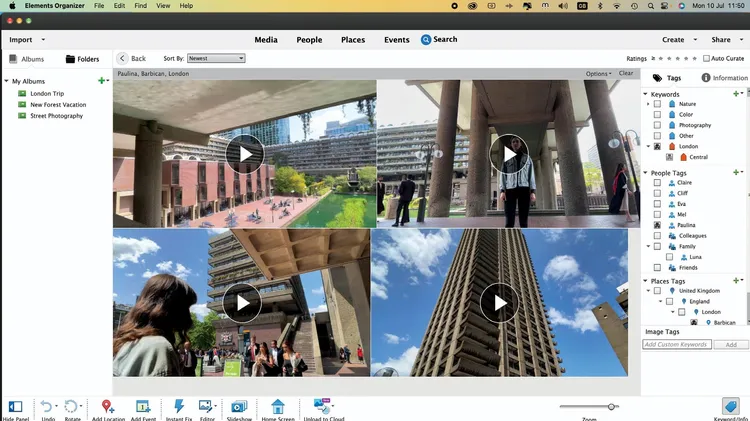Switch to the Places tab
Viewport: 750px width, 421px height.
tap(353, 40)
